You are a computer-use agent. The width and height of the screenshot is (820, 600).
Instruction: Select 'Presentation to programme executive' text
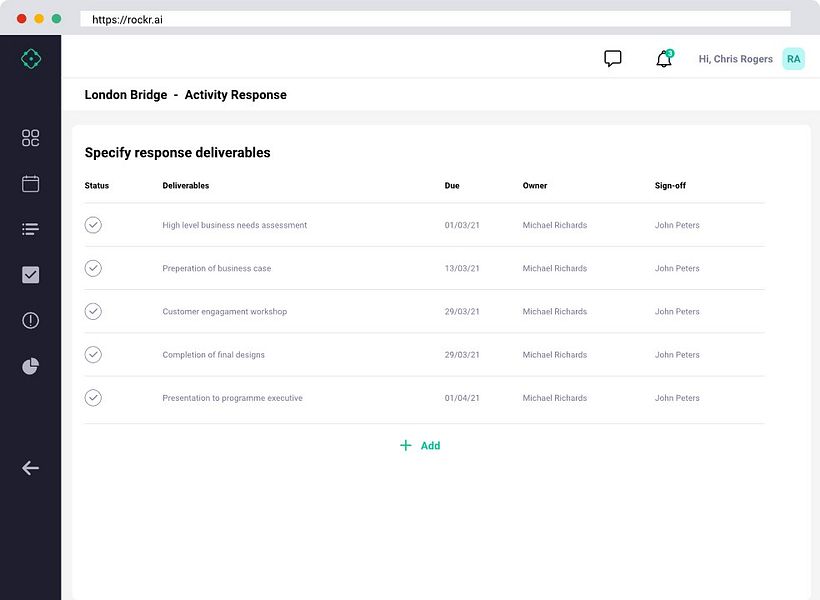(x=232, y=398)
